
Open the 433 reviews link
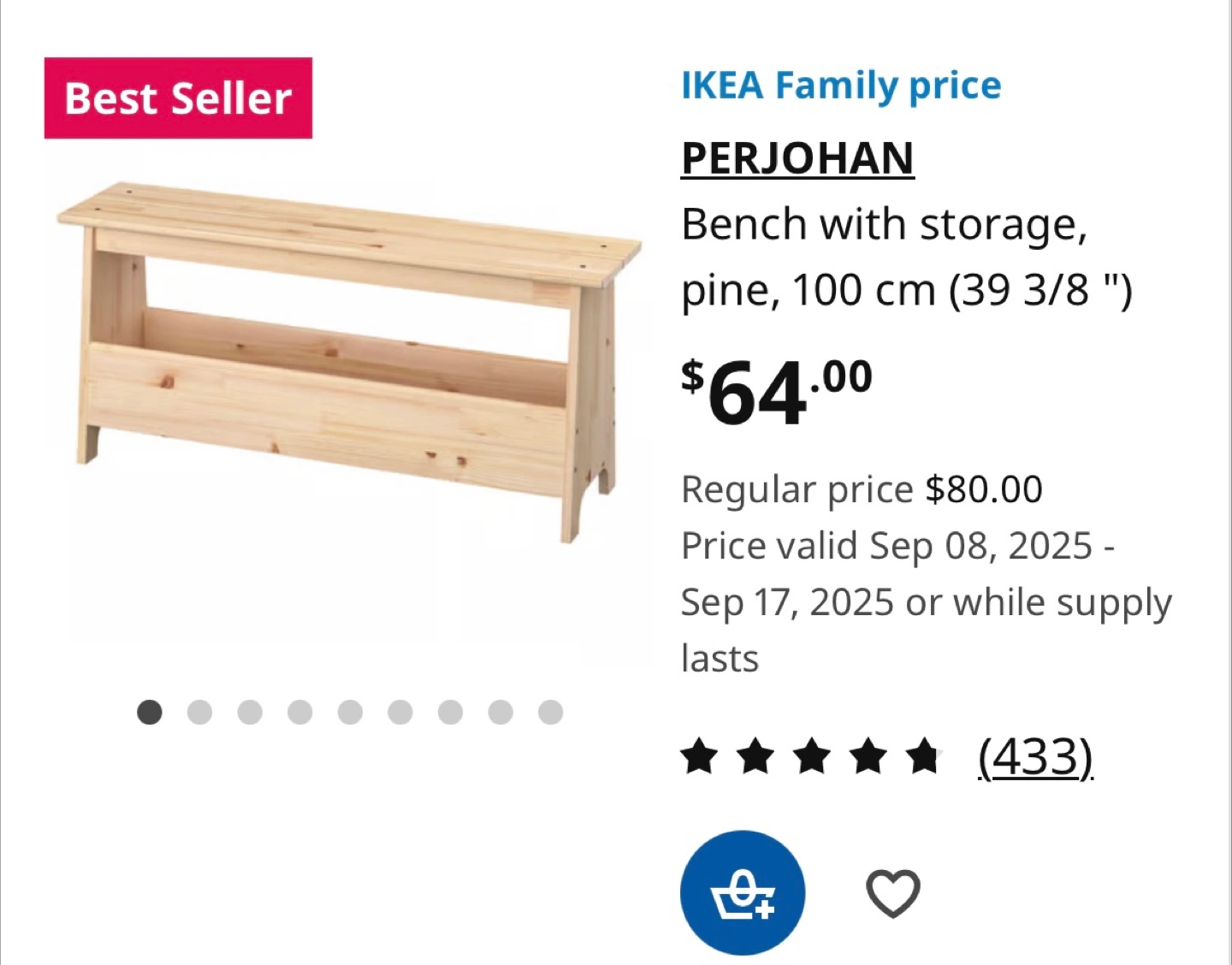[x=1035, y=757]
